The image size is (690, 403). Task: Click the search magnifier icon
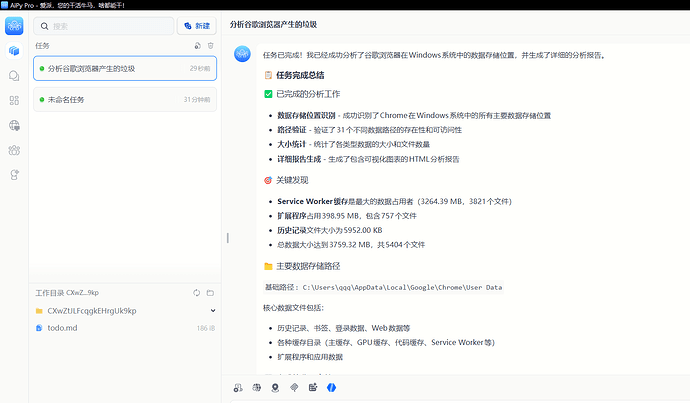(x=44, y=26)
